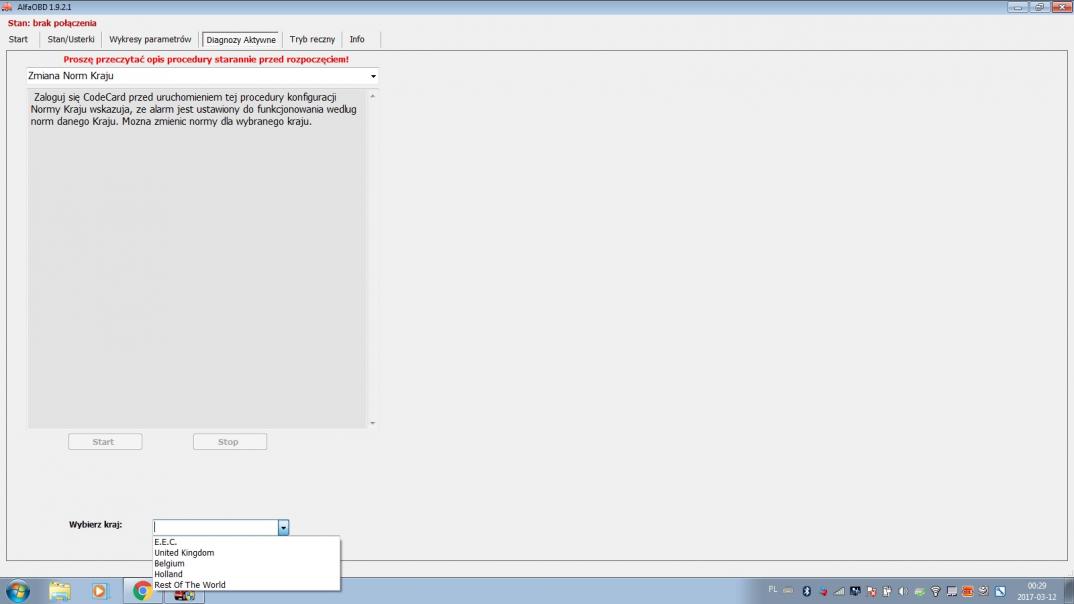
Task: Click the Stop procedure button
Action: 229,442
